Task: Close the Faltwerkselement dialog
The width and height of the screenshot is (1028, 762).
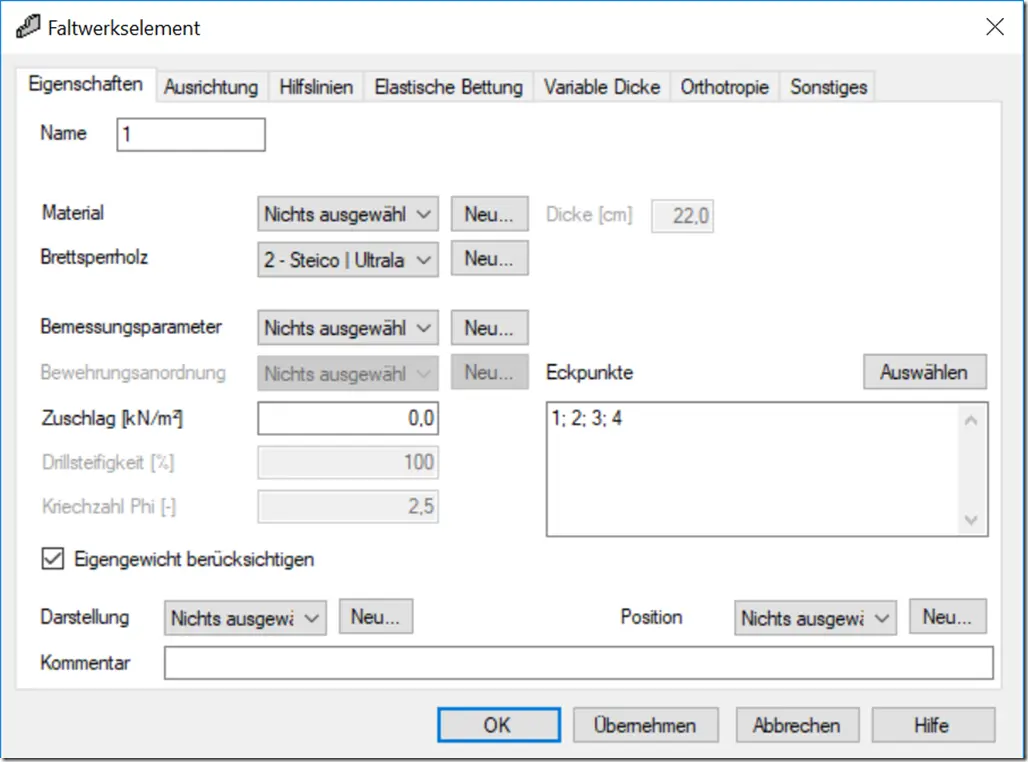Action: click(995, 27)
